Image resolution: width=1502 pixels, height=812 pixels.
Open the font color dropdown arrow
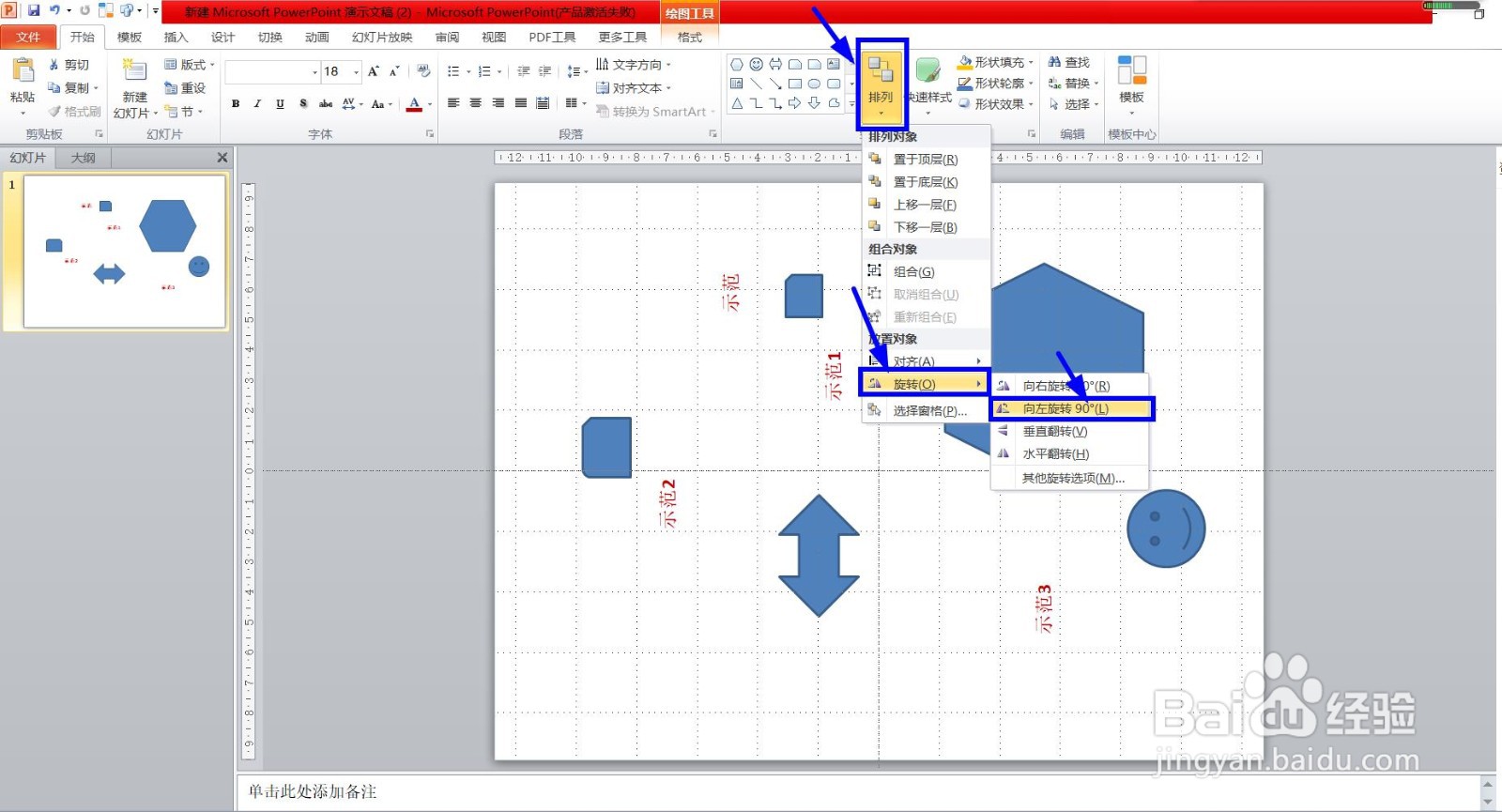pyautogui.click(x=430, y=104)
